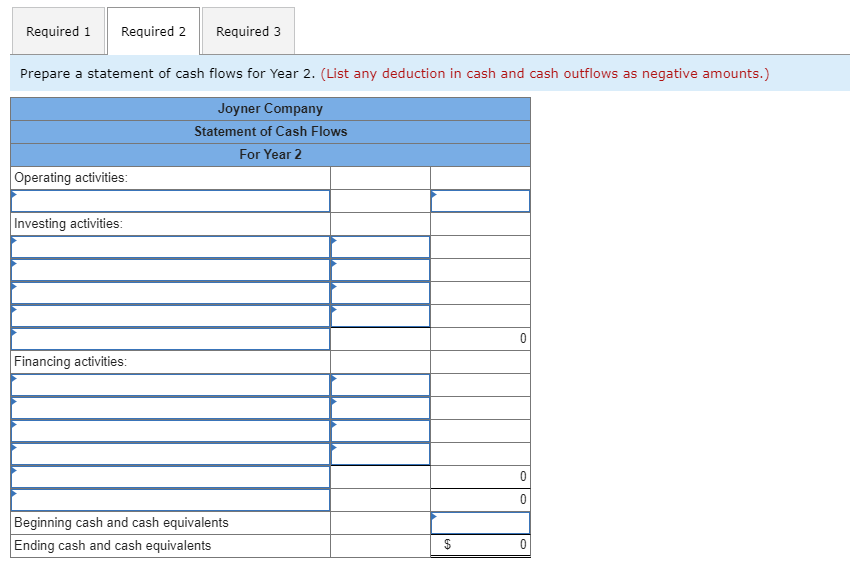
Task: Click second amount field under Investing activities
Action: point(380,270)
